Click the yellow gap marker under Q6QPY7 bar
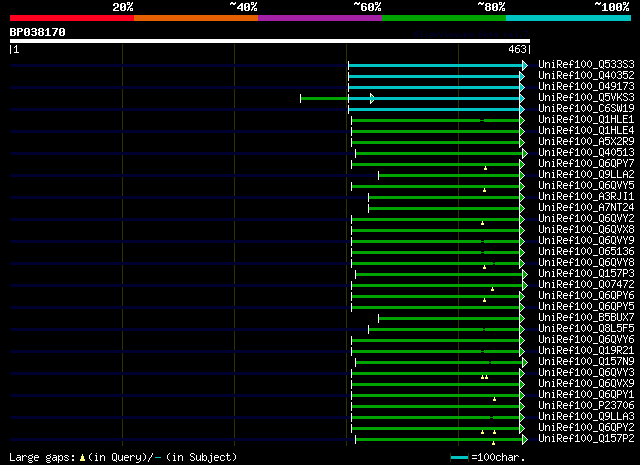 [x=485, y=168]
